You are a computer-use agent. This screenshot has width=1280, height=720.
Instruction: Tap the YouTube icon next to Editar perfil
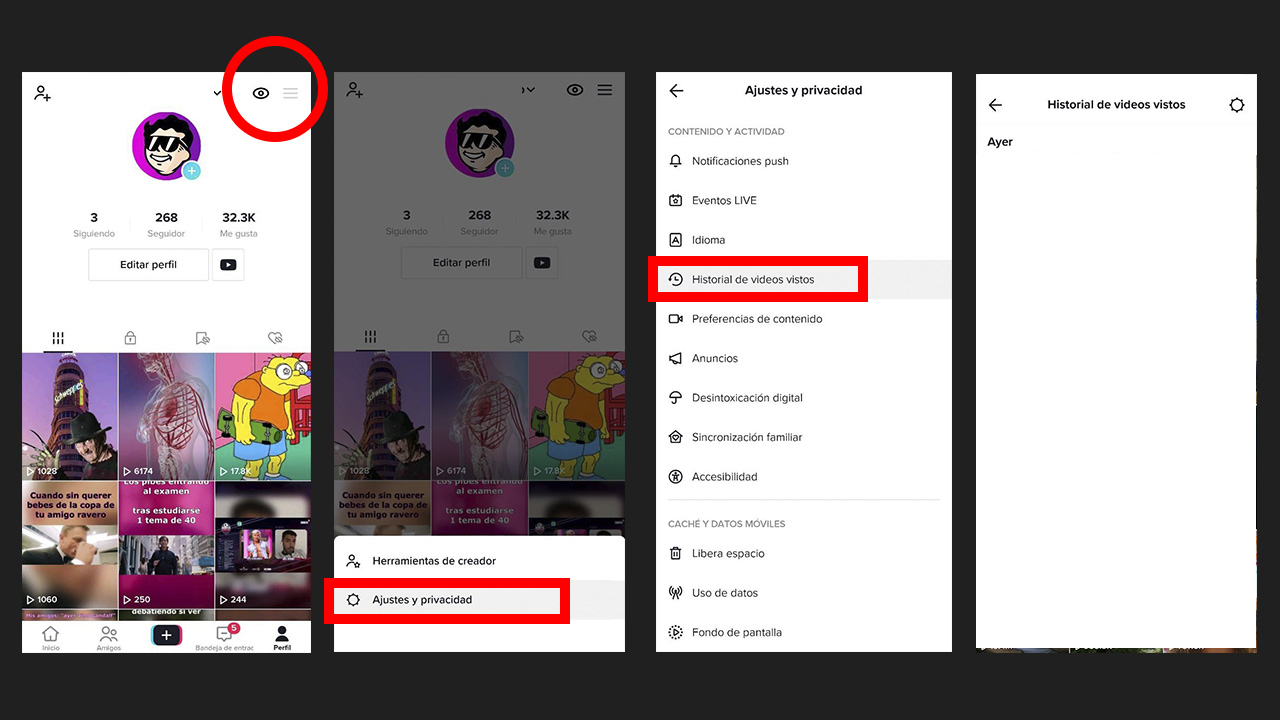click(228, 264)
